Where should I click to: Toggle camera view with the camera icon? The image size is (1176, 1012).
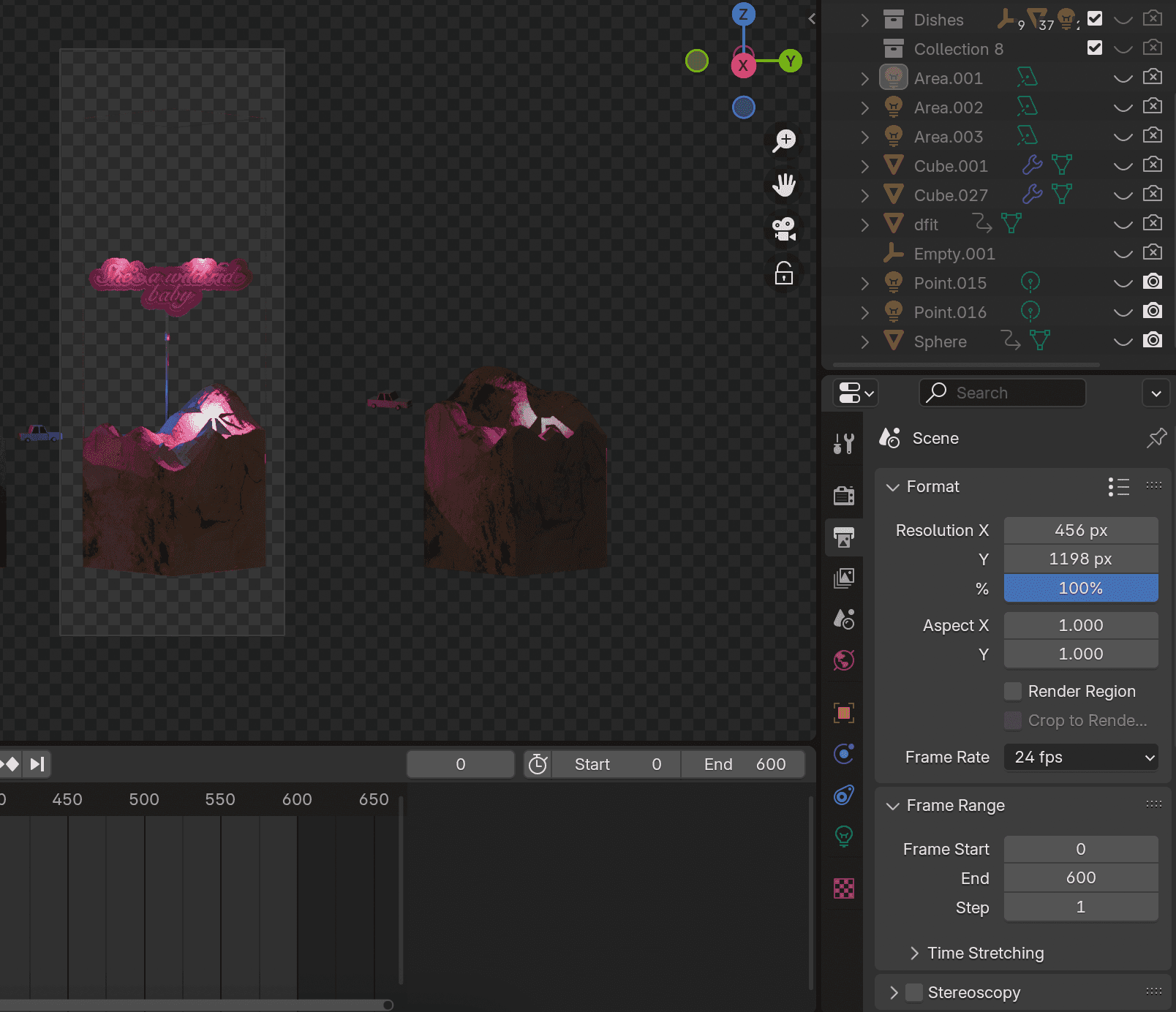coord(784,230)
